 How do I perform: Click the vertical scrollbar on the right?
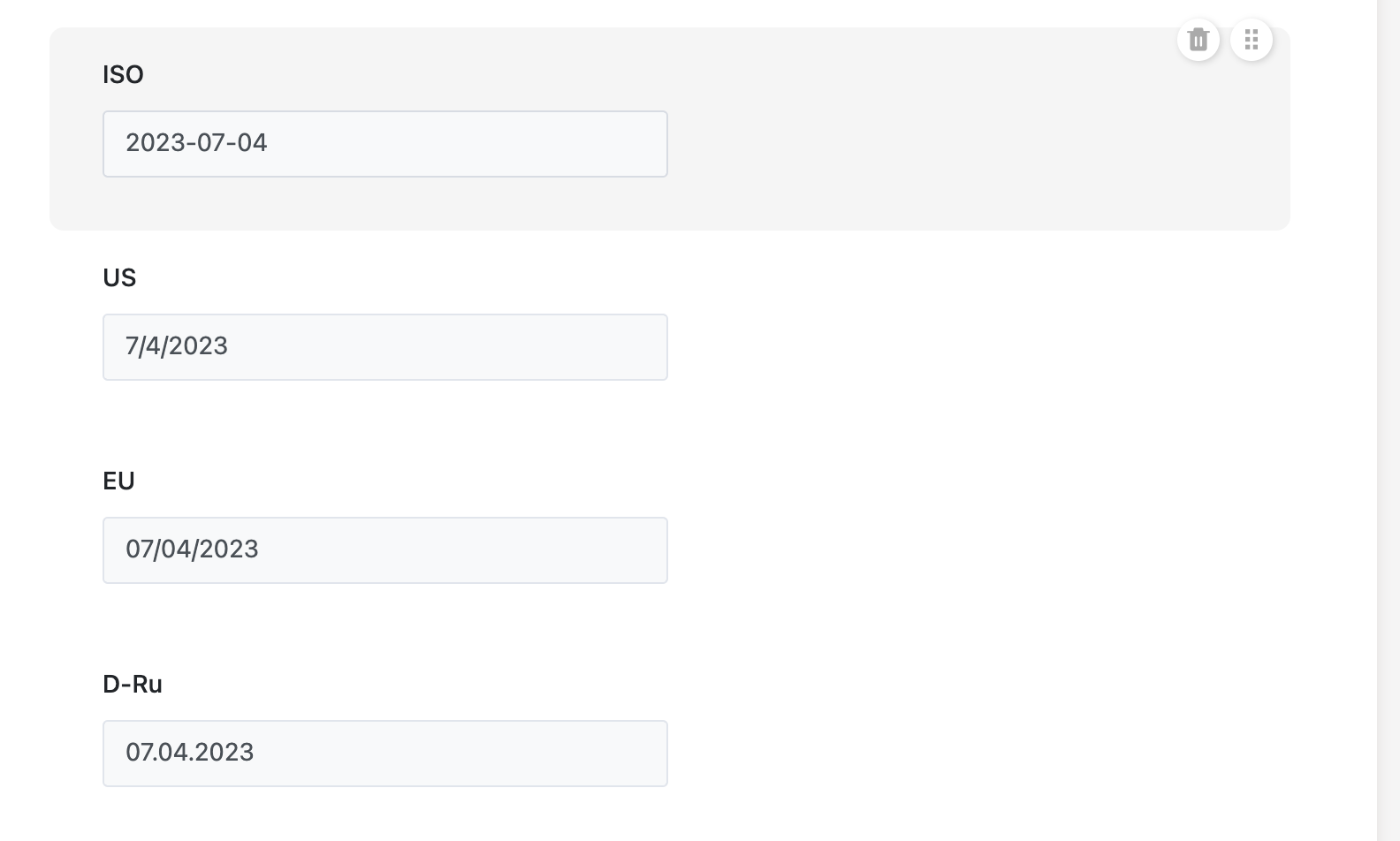click(x=1388, y=420)
